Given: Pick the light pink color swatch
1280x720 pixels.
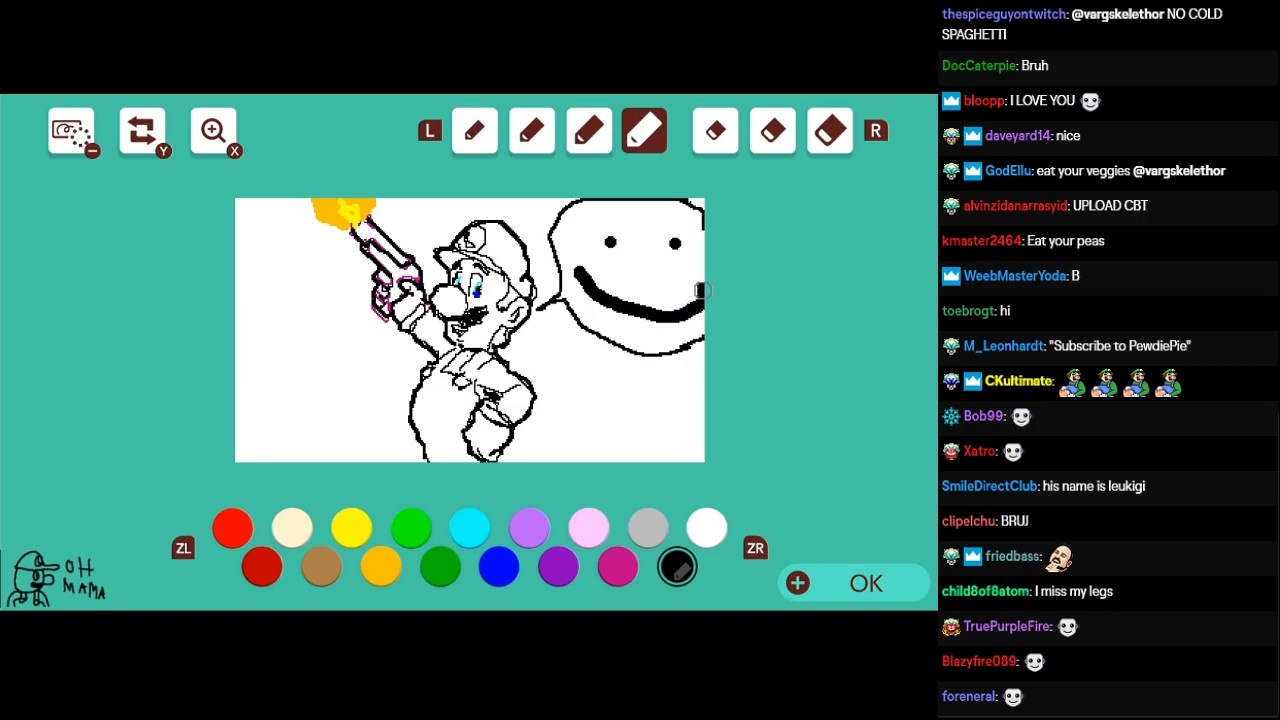Looking at the screenshot, I should click(589, 528).
